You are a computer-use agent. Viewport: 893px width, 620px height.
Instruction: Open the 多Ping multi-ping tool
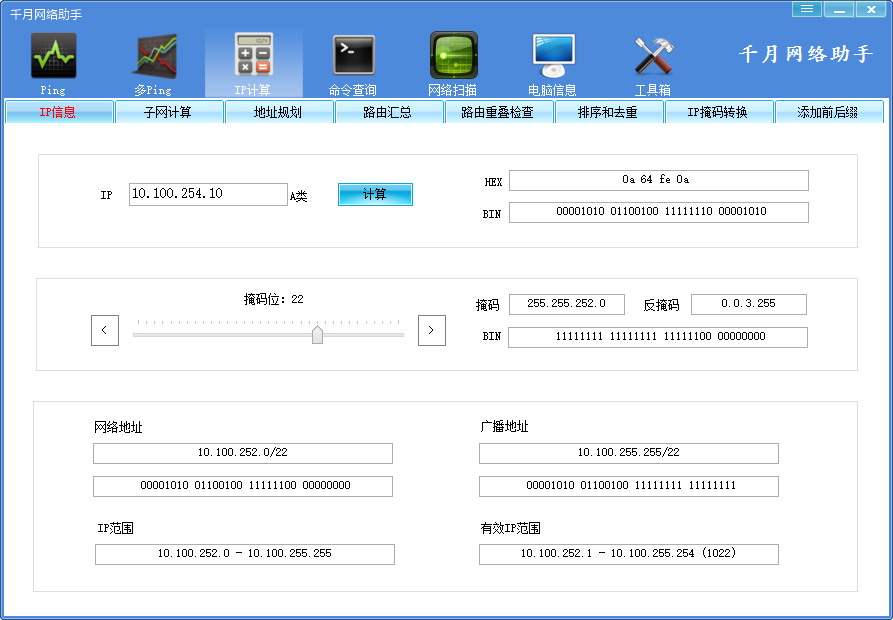[153, 56]
